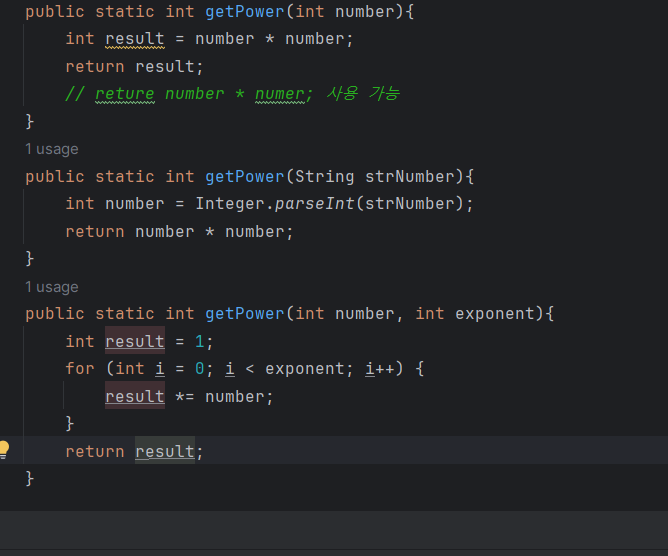This screenshot has width=668, height=556.
Task: Click getPower in the getPower(int number) signature
Action: point(245,12)
